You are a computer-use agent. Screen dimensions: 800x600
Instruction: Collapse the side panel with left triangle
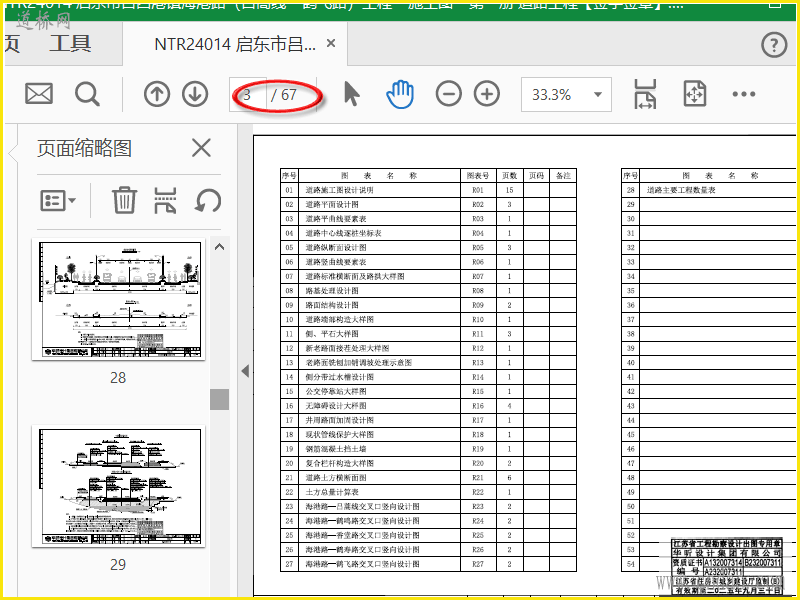245,371
